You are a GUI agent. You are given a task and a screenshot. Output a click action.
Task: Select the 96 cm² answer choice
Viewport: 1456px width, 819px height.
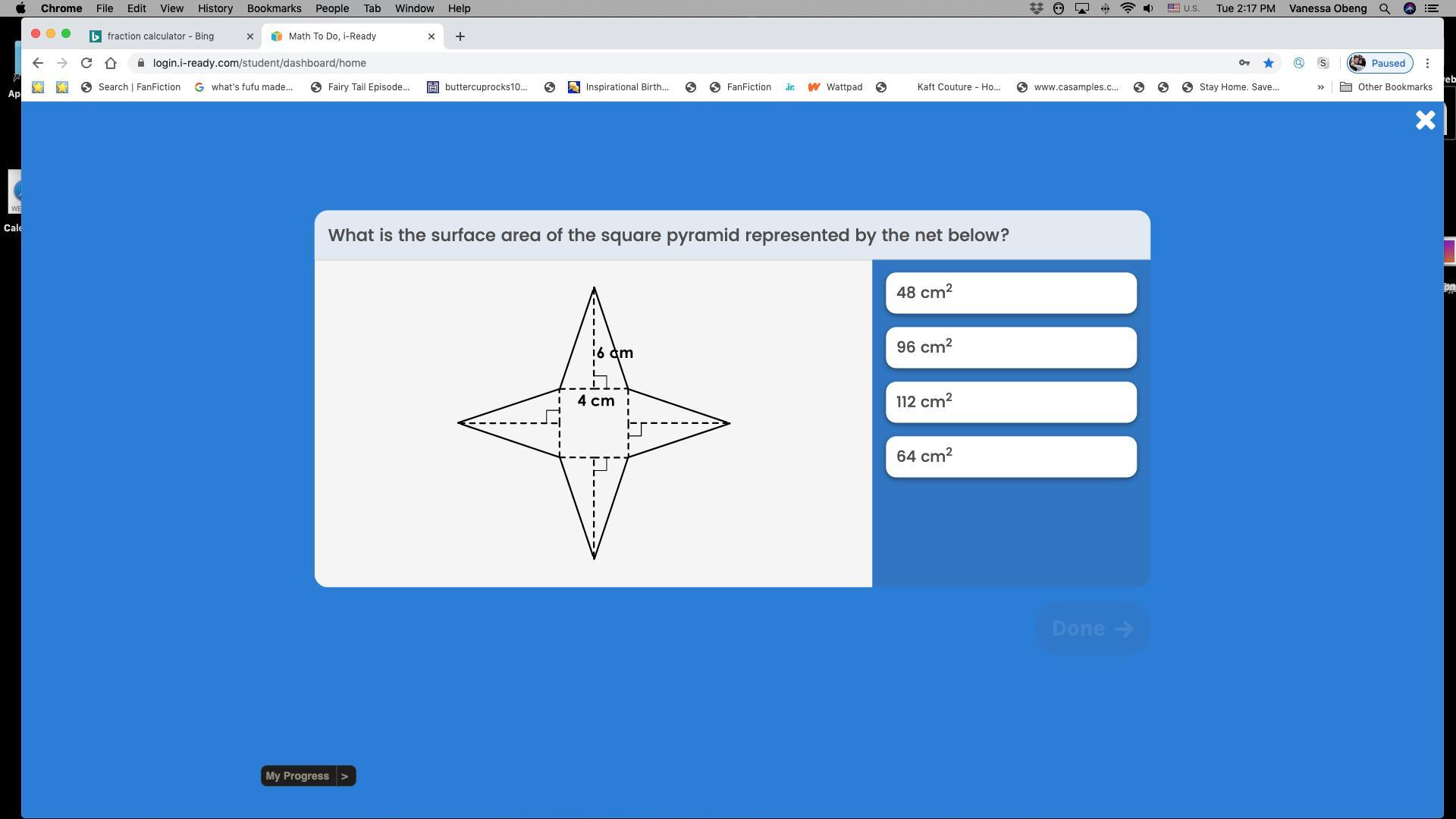click(1010, 347)
